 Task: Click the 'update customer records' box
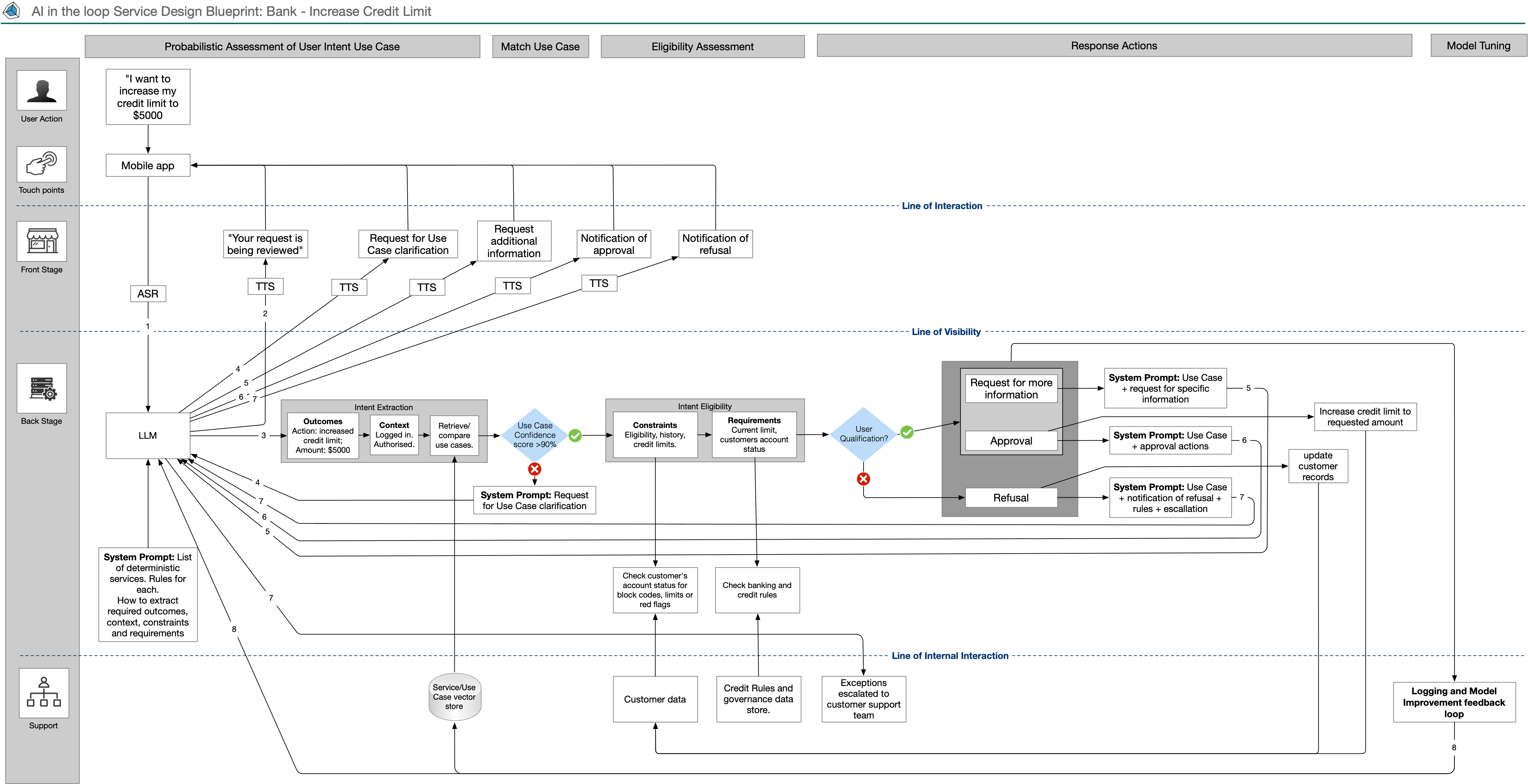[x=1318, y=466]
